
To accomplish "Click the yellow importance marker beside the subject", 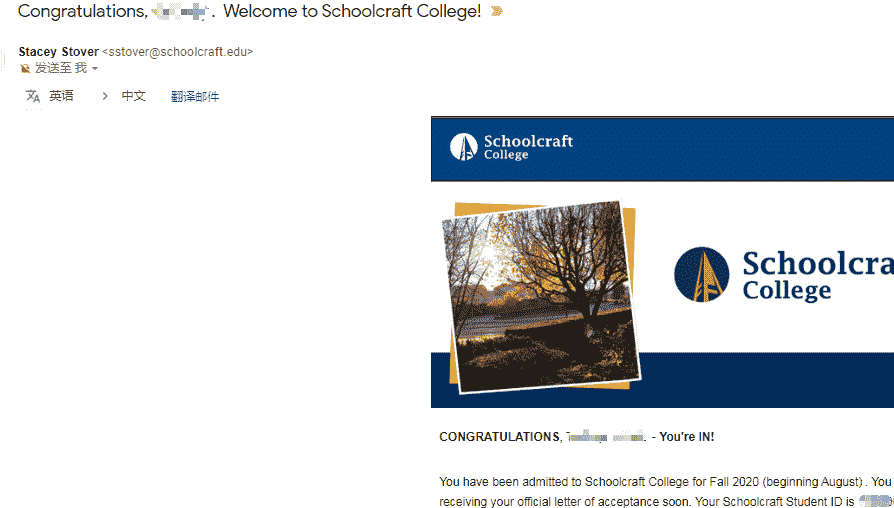I will [497, 11].
